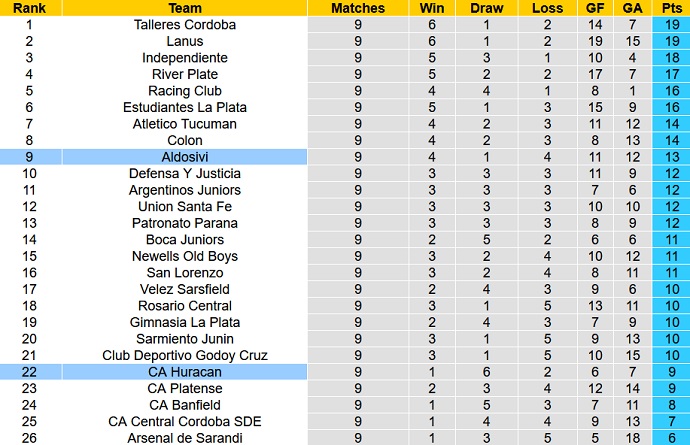690x445 pixels.
Task: Click Talleres Cordoba's points cell showing 19
Action: (x=670, y=25)
